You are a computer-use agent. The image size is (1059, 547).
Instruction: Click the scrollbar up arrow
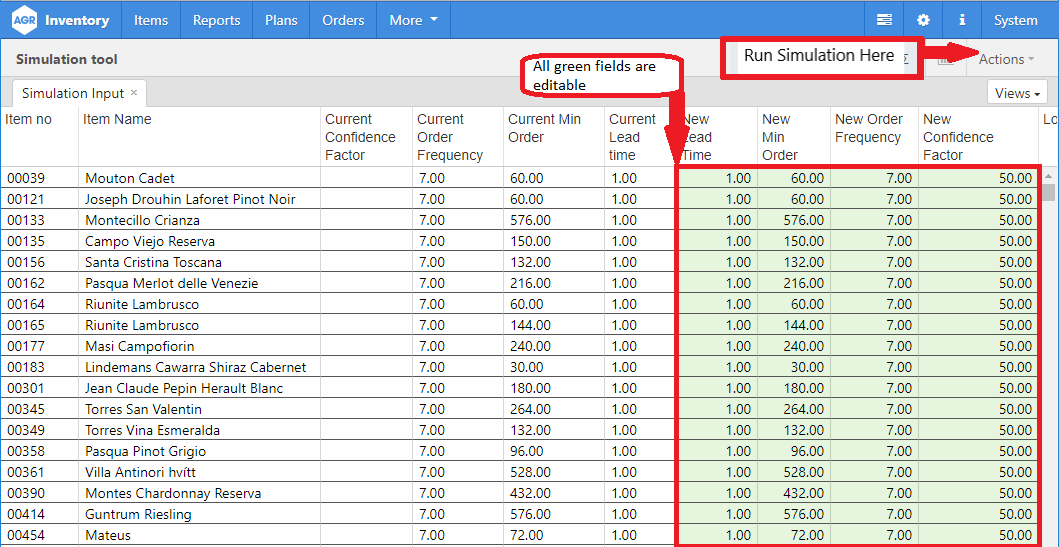coord(1048,192)
